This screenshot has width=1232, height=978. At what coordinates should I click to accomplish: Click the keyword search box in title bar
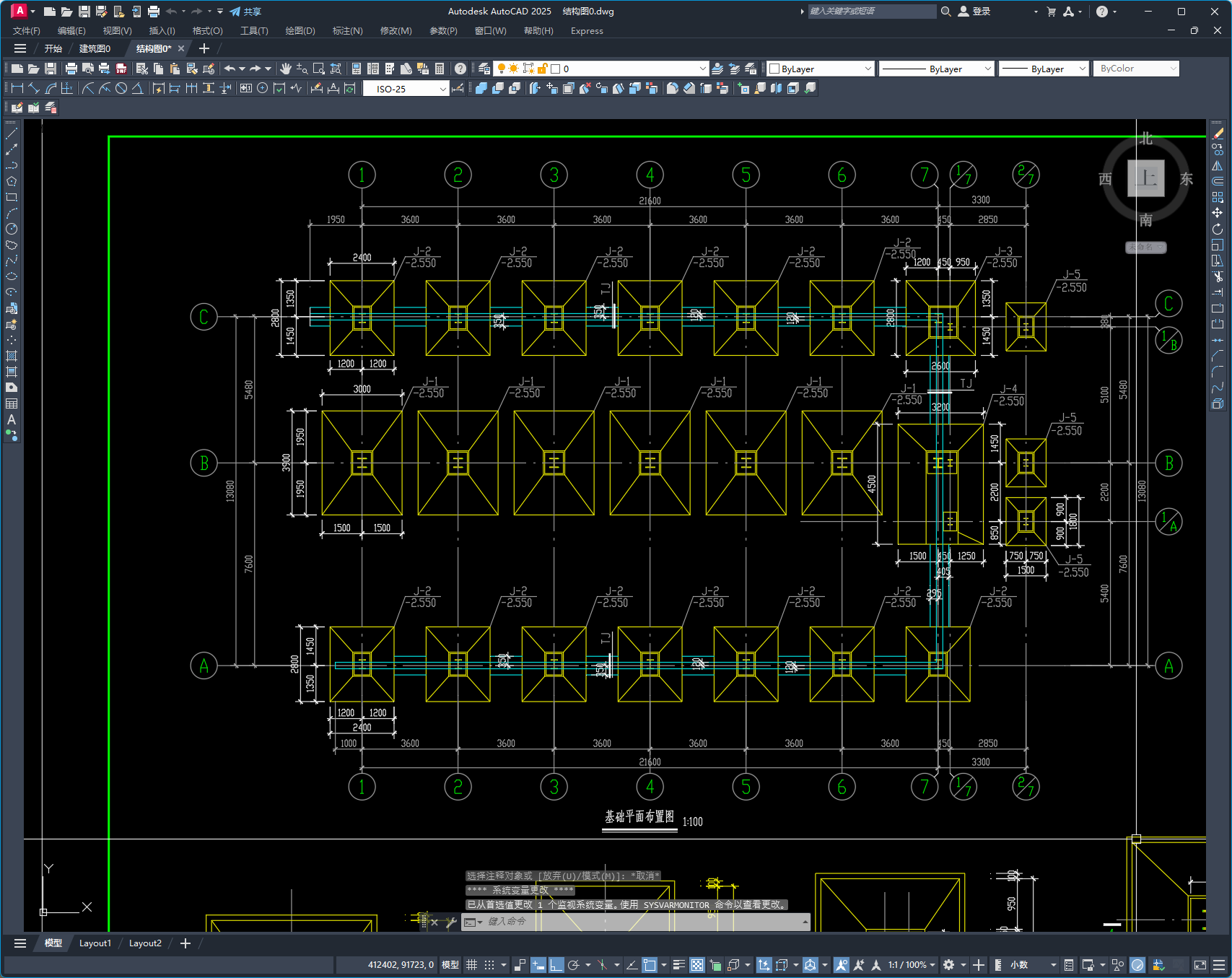click(x=871, y=12)
